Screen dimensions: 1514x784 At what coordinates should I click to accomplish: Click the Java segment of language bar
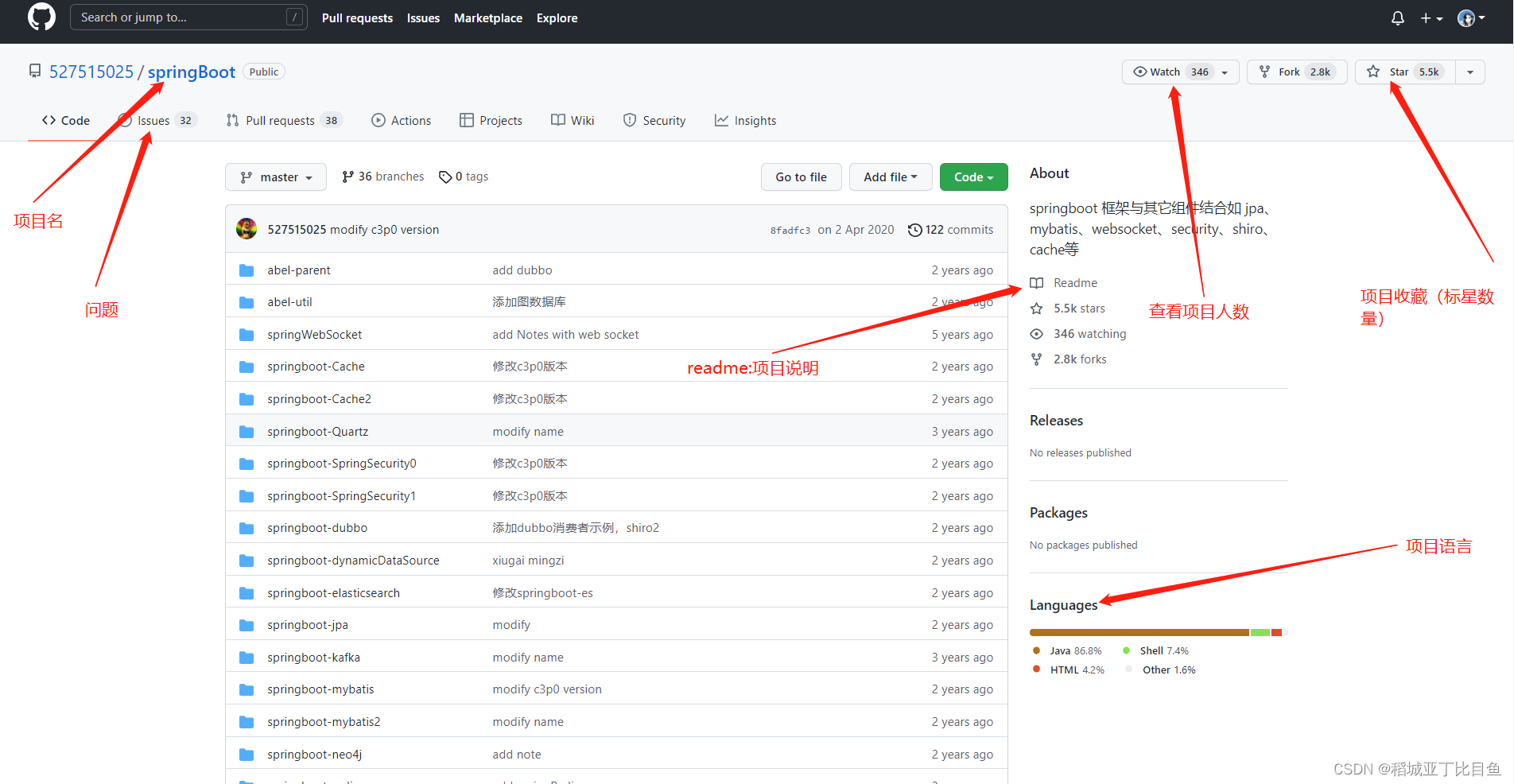tap(1139, 633)
